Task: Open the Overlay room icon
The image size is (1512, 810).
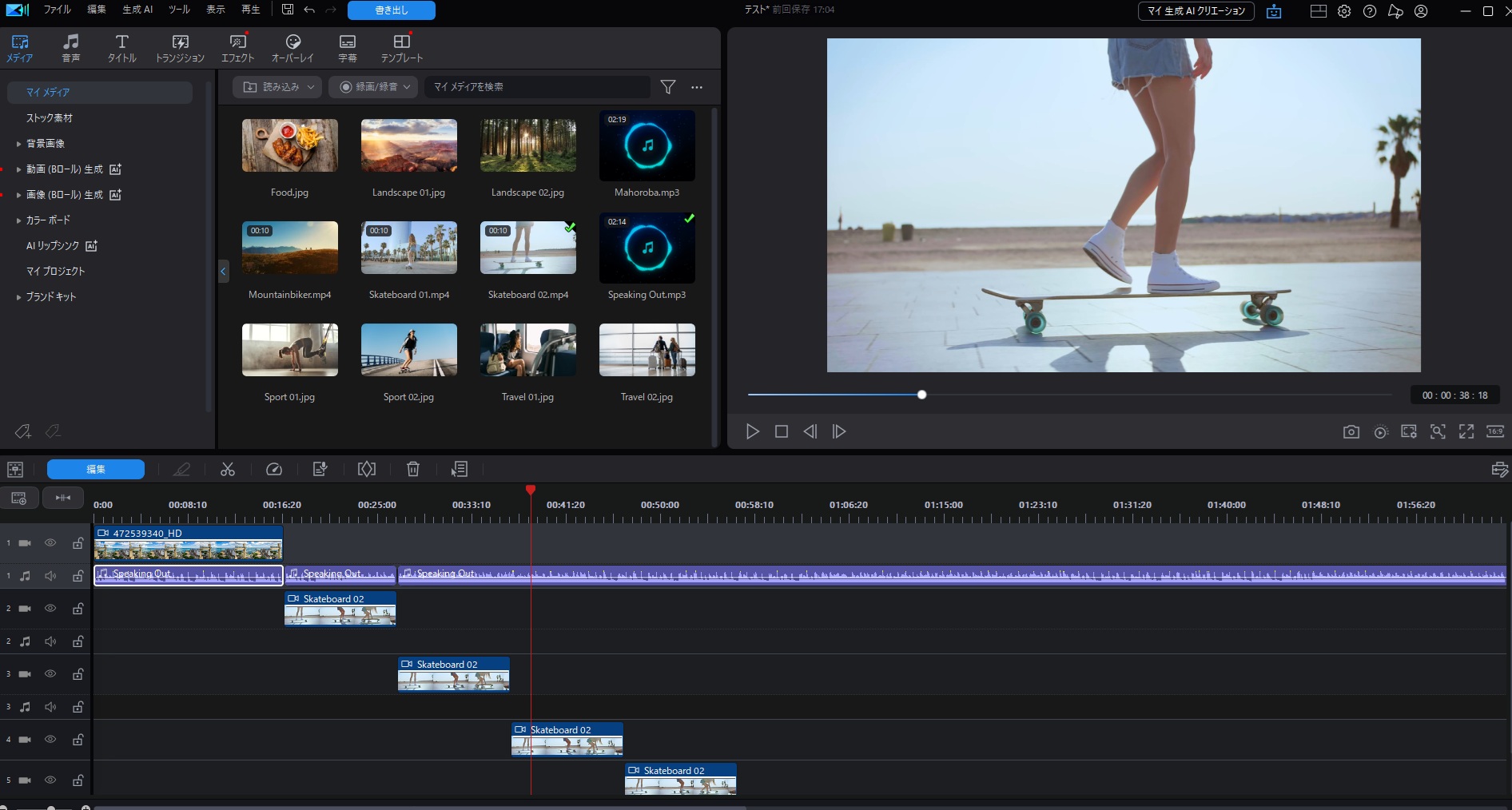Action: click(292, 48)
